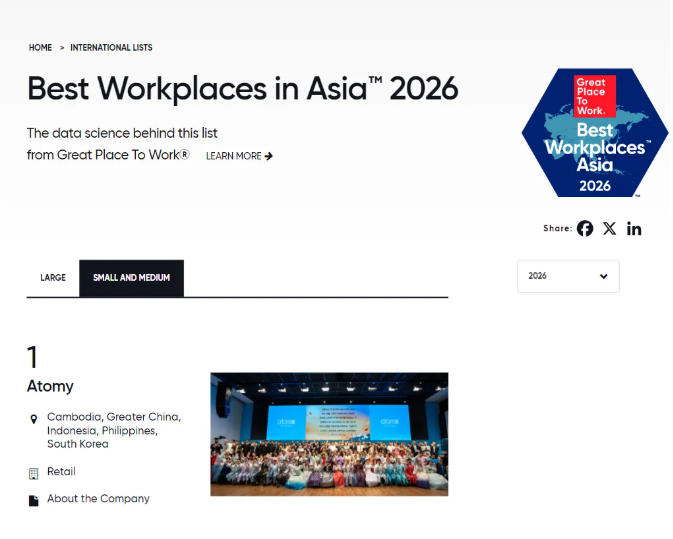Open the Atomy company name
This screenshot has height=539, width=673.
50,386
